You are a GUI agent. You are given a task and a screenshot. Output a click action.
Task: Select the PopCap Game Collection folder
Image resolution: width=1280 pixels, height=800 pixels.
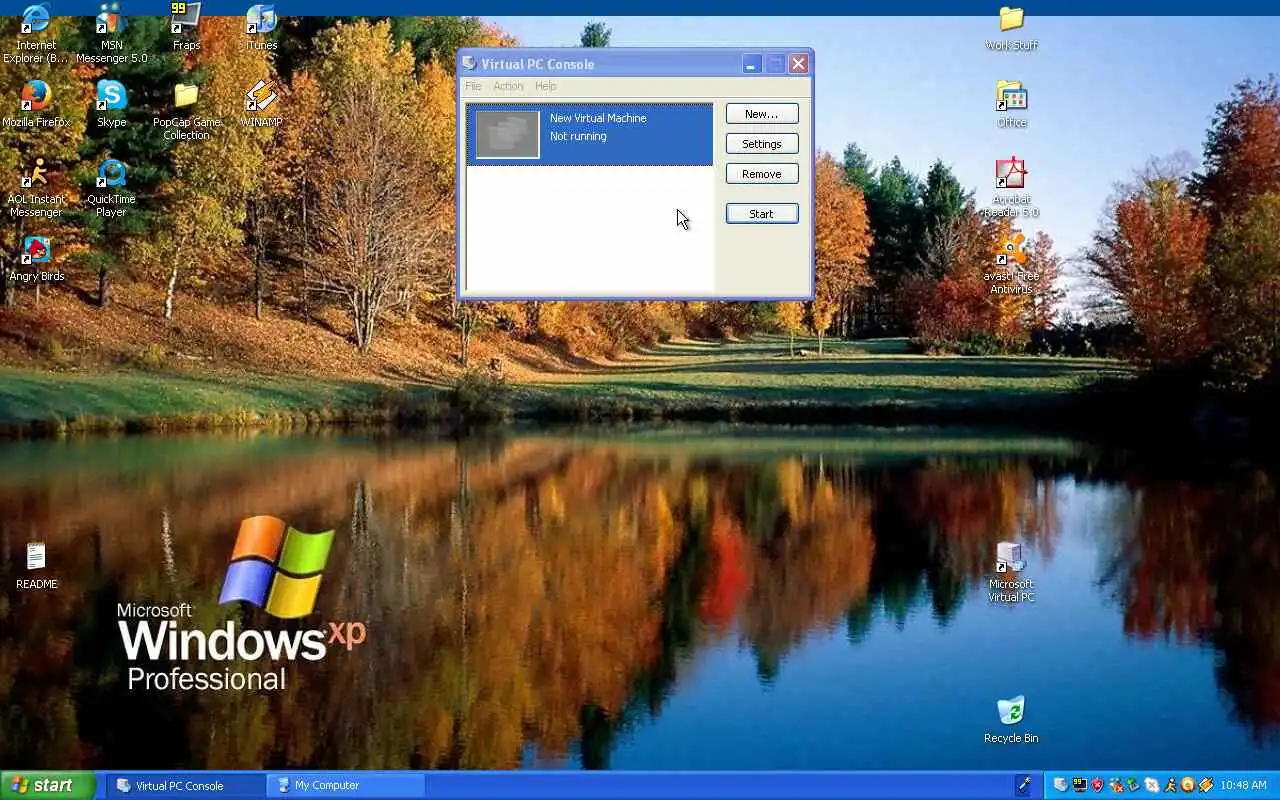point(187,111)
